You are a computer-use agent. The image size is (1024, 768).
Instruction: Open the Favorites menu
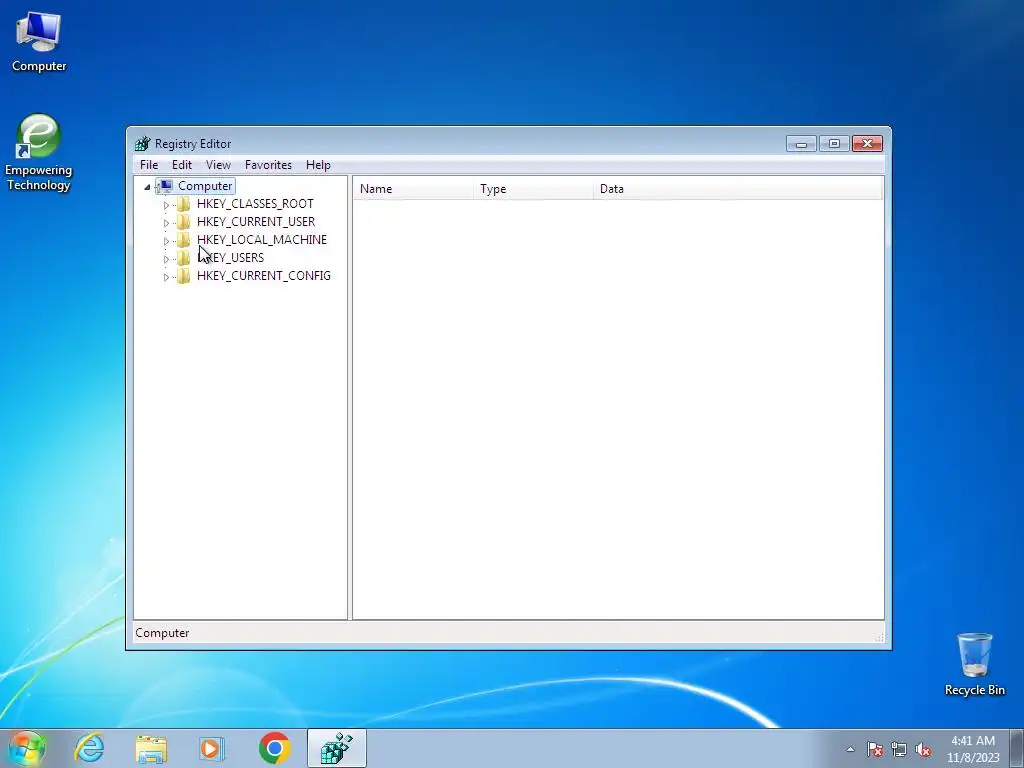click(x=268, y=165)
